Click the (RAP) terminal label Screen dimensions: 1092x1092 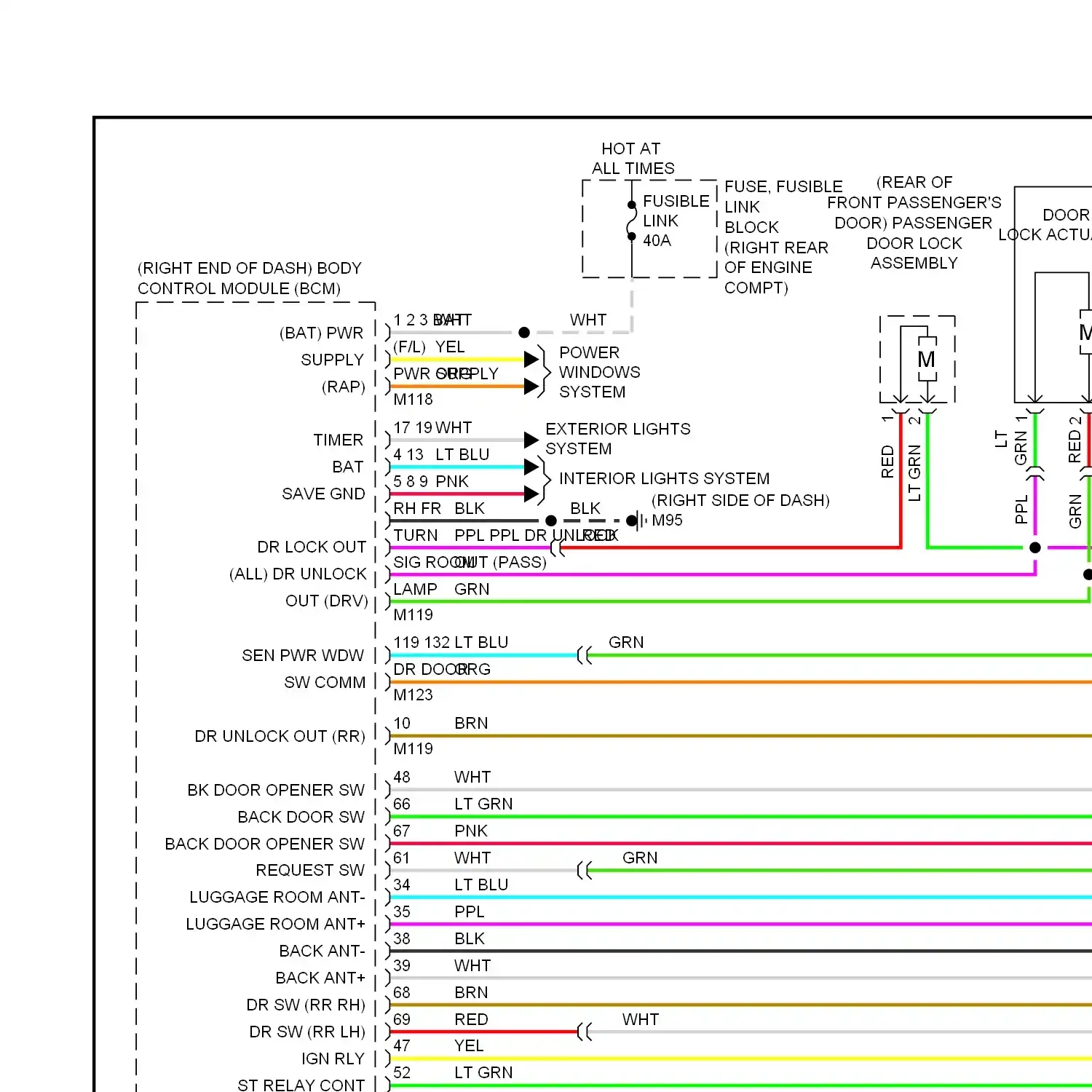tap(343, 387)
